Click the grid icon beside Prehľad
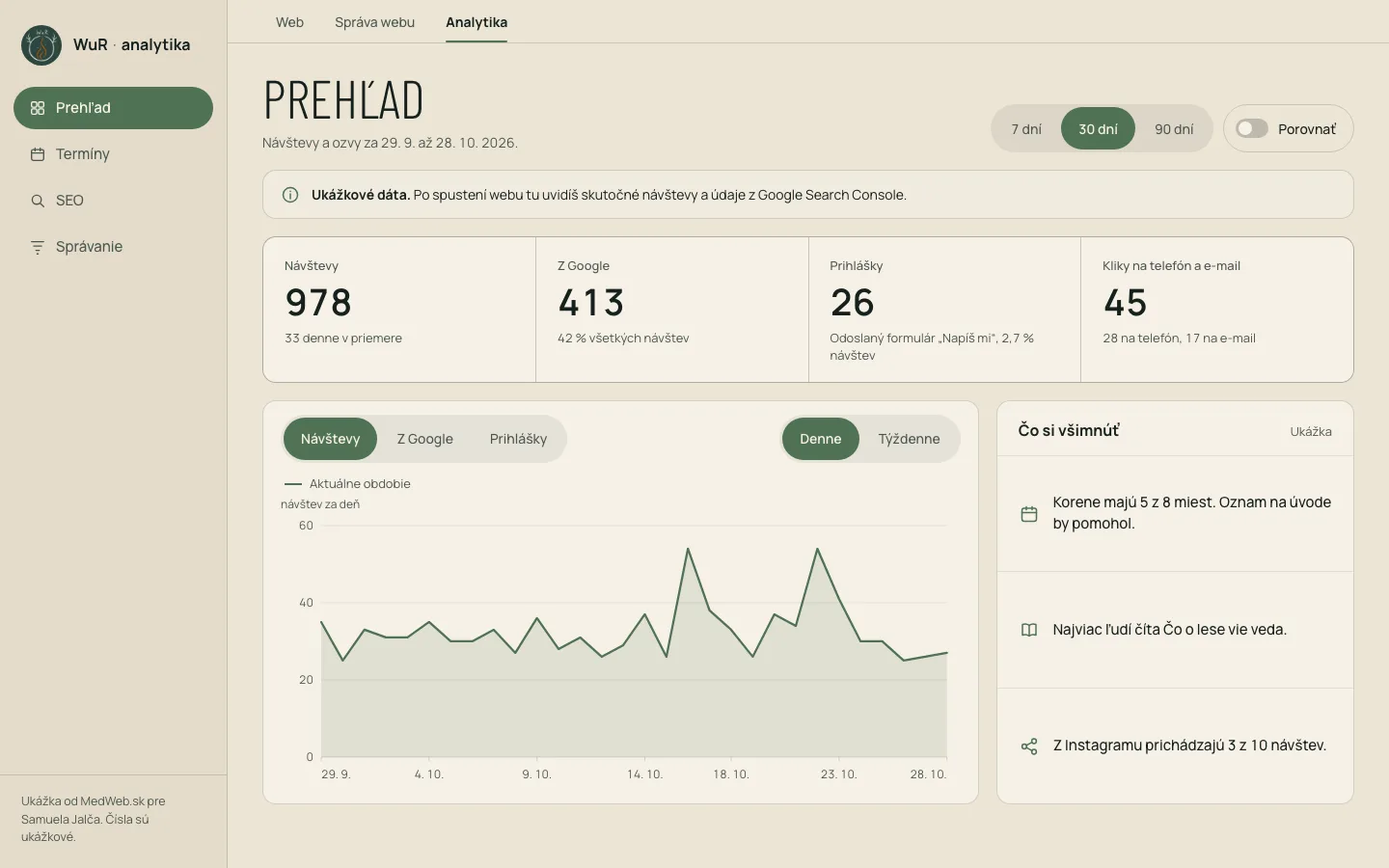The height and width of the screenshot is (868, 1389). [x=38, y=108]
